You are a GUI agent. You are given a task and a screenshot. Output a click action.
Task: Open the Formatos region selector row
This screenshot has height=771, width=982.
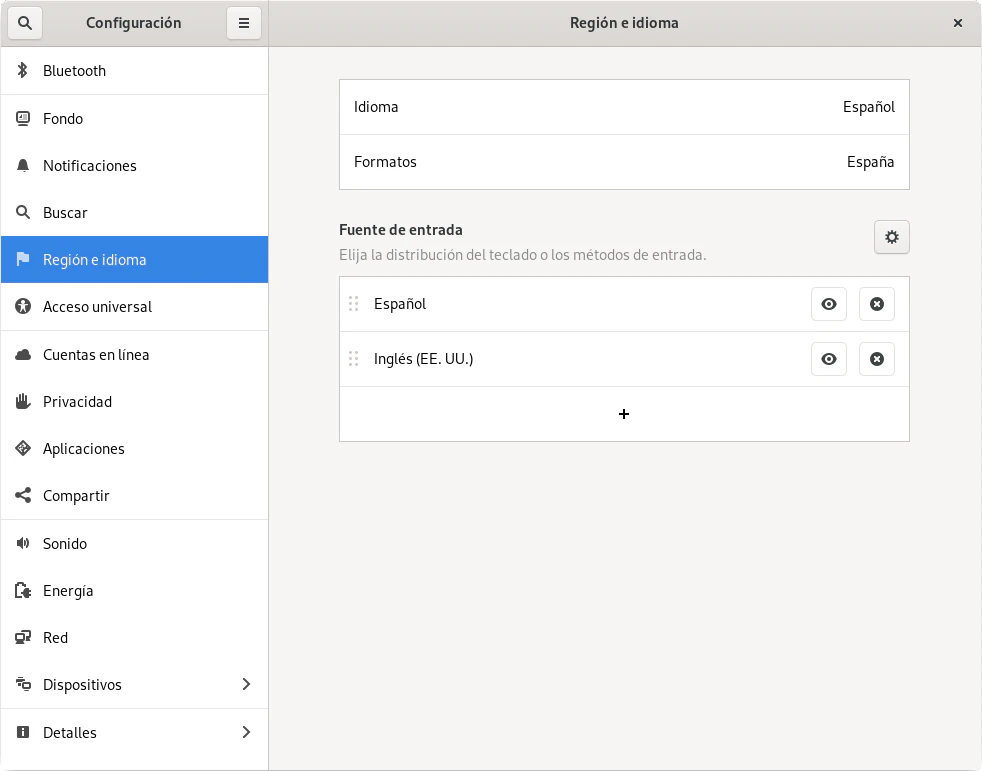624,162
